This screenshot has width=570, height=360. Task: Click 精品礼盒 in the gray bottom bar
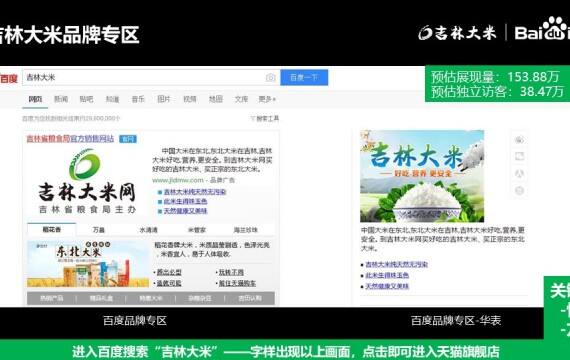(101, 299)
